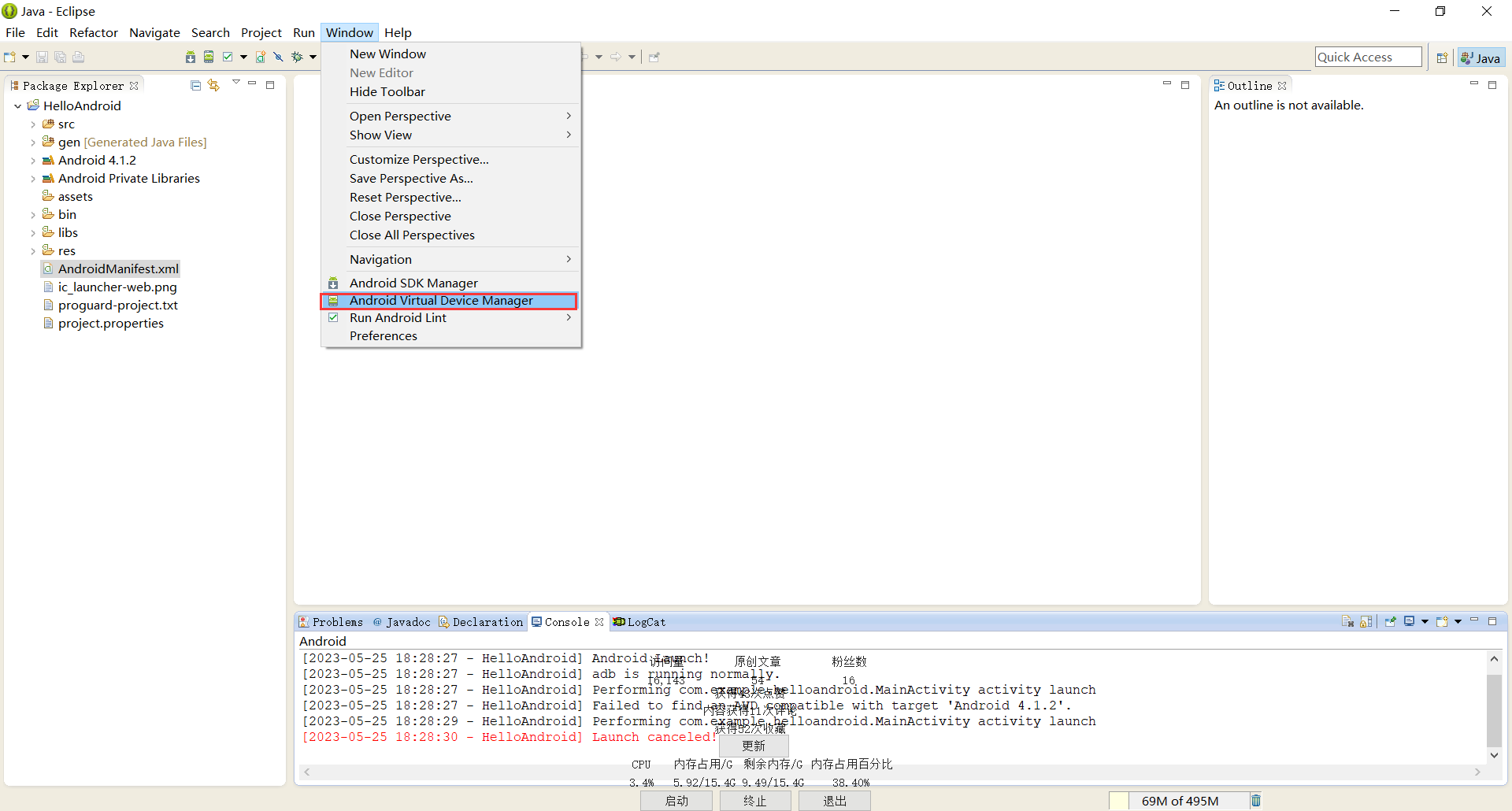
Task: Click the Quick Access search field
Action: 1368,57
